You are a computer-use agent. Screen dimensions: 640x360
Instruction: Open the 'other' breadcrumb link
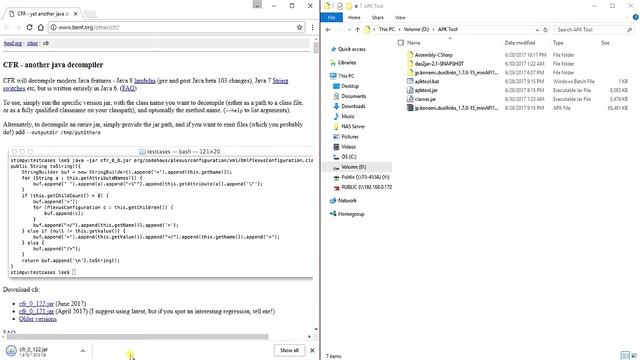pos(33,43)
